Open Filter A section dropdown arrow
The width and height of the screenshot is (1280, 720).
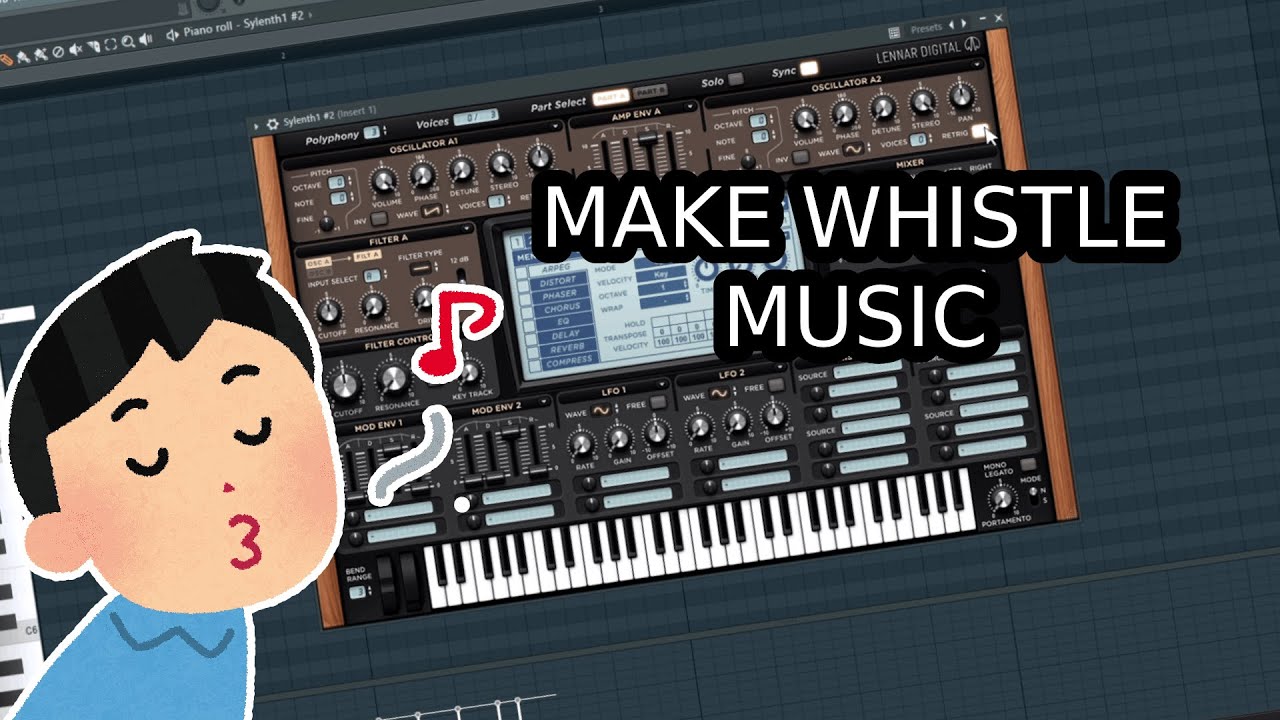[467, 227]
